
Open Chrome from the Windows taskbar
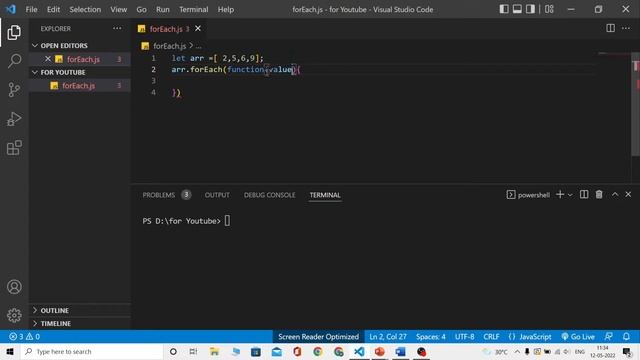pyautogui.click(x=318, y=351)
